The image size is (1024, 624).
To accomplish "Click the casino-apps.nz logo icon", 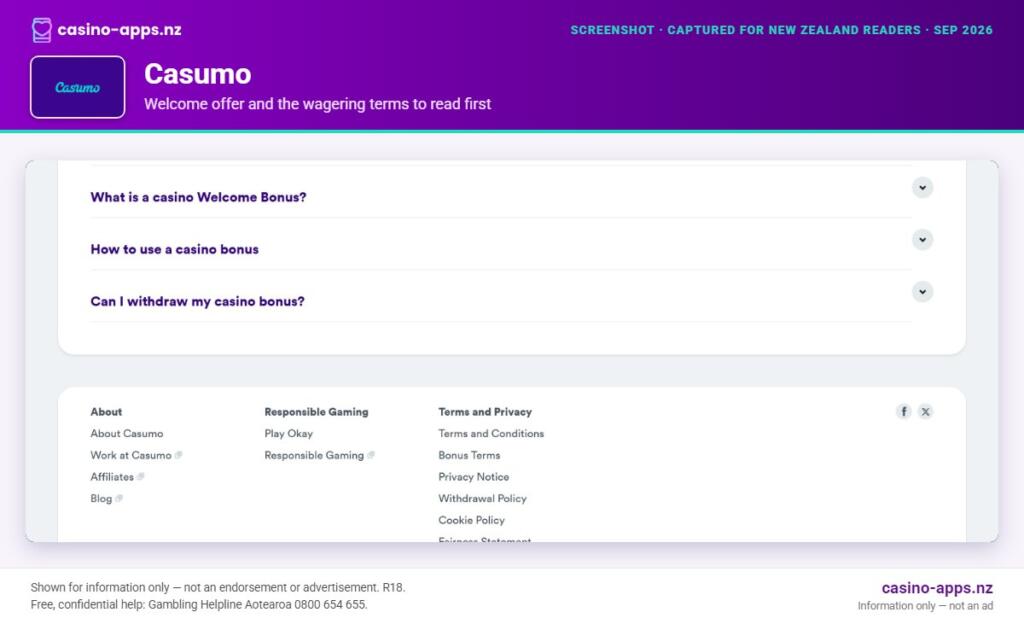I will (42, 30).
